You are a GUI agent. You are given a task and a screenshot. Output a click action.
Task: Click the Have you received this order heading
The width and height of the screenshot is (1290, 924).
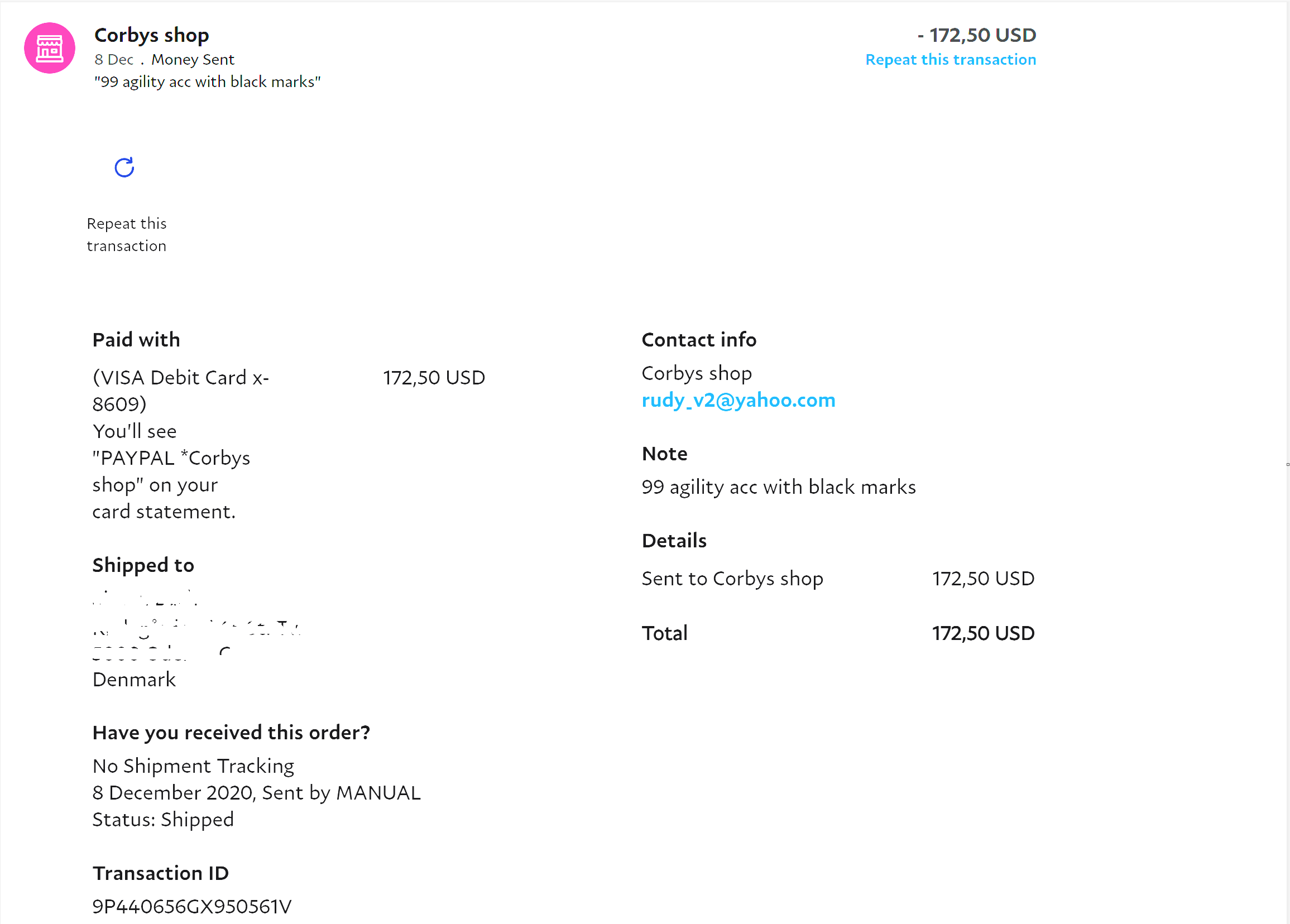[x=231, y=733]
